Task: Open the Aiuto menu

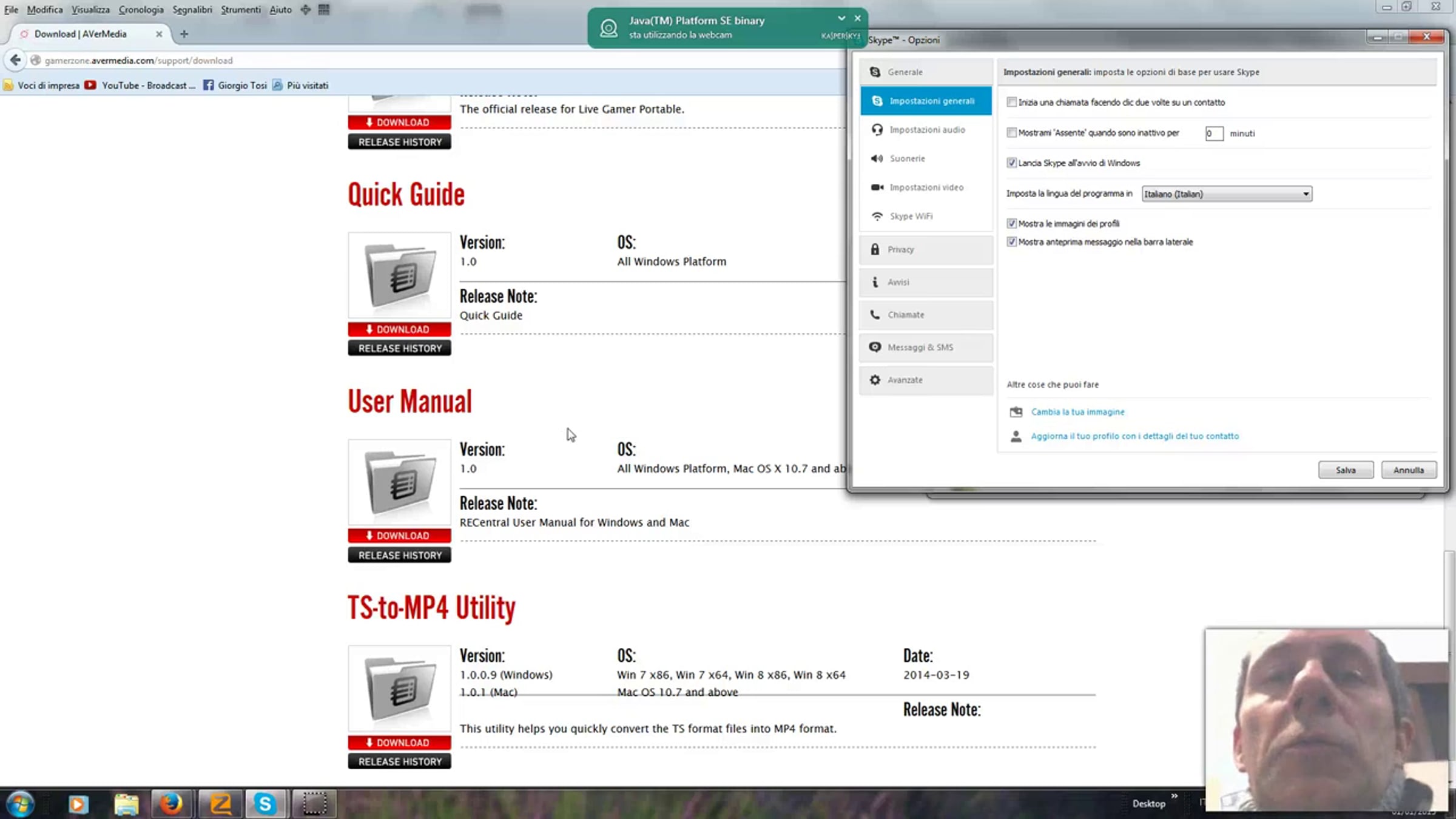Action: coord(280,10)
